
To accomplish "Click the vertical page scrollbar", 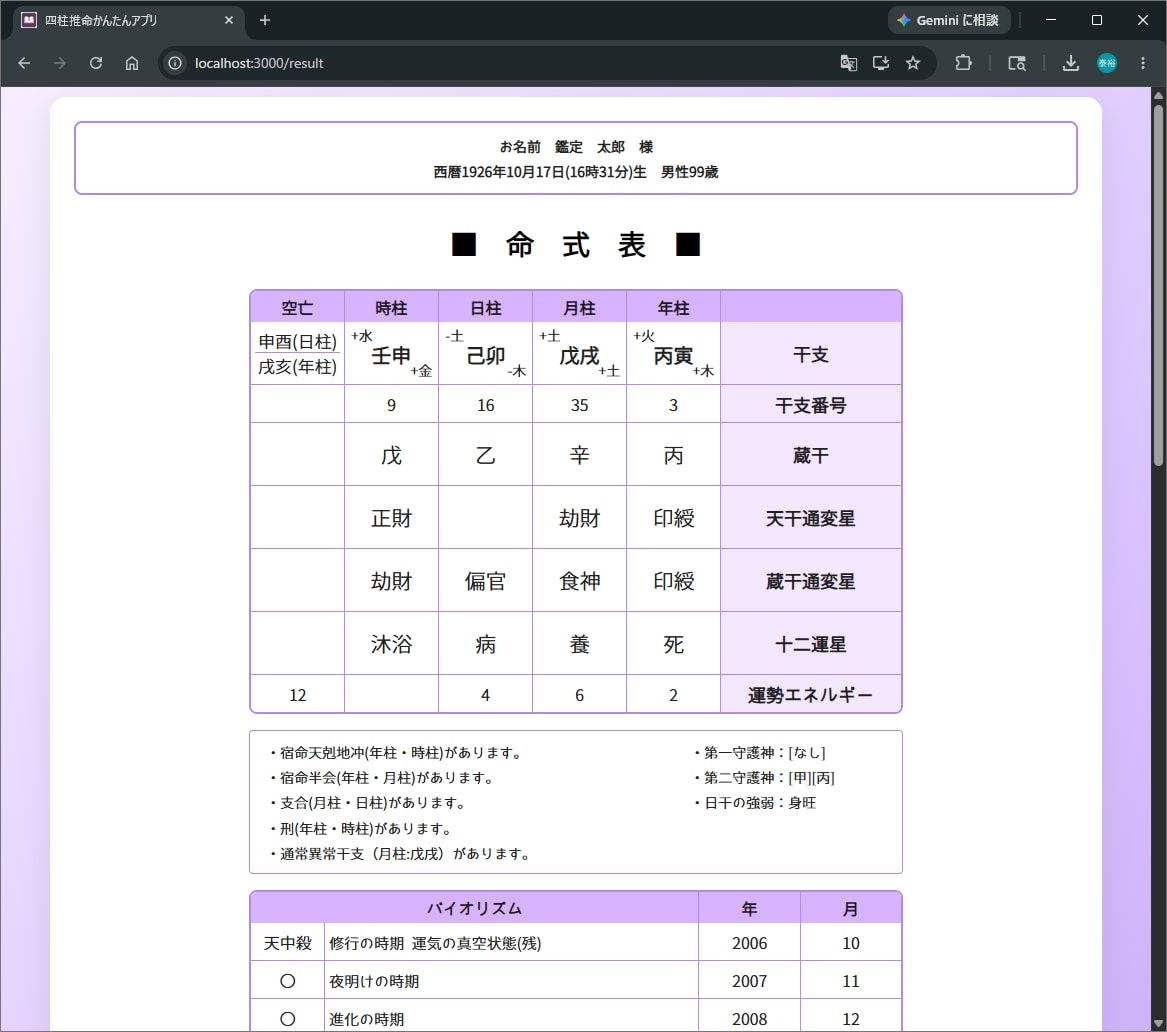I will [1158, 285].
